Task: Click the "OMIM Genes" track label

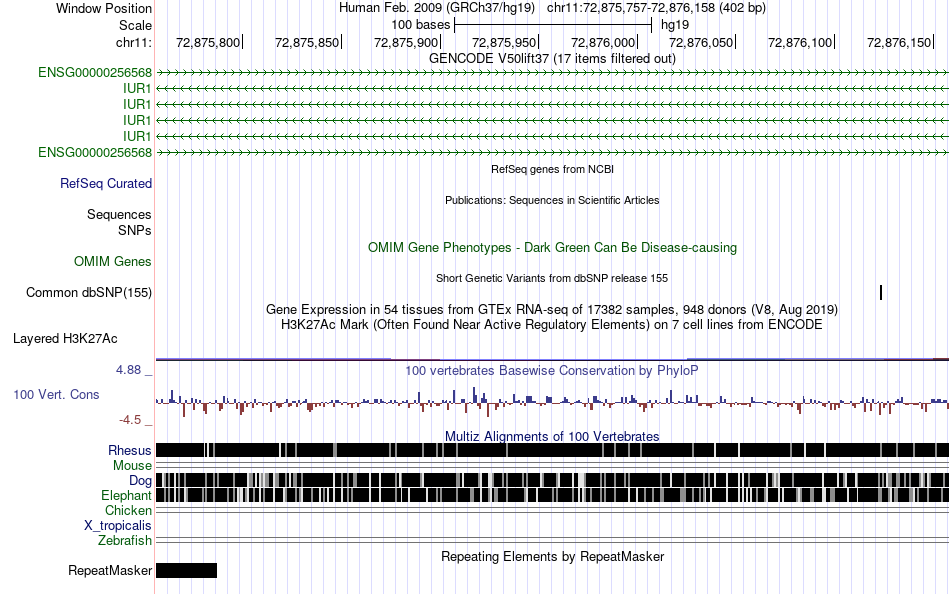Action: point(113,261)
